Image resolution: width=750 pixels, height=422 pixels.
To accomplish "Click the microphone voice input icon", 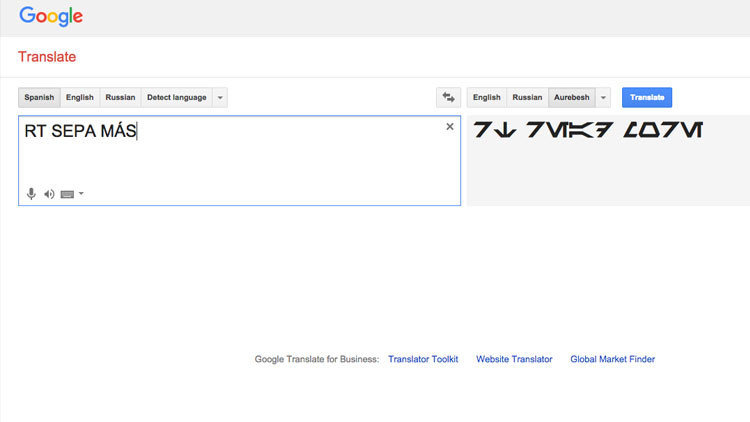I will pos(31,194).
